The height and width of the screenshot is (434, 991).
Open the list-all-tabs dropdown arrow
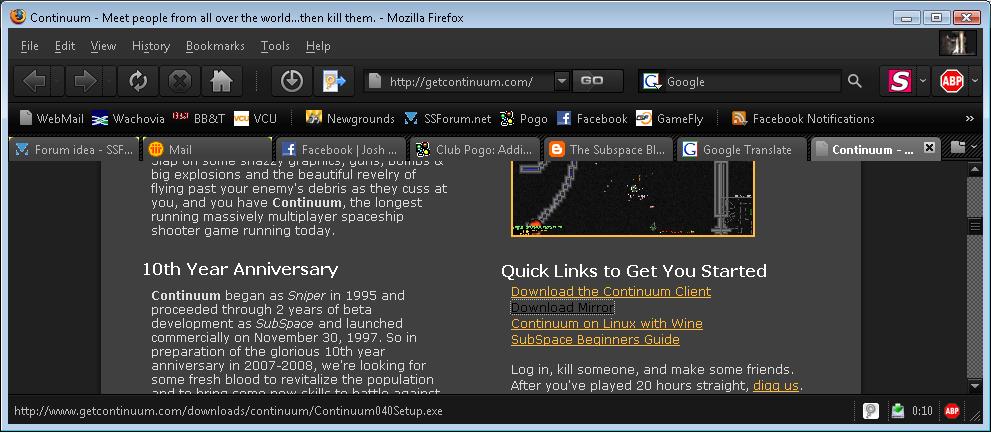tap(975, 148)
